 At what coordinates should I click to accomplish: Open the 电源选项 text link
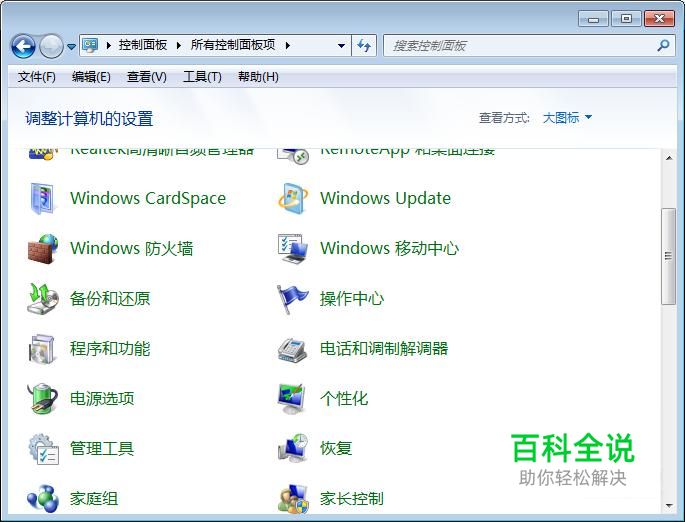pos(102,398)
